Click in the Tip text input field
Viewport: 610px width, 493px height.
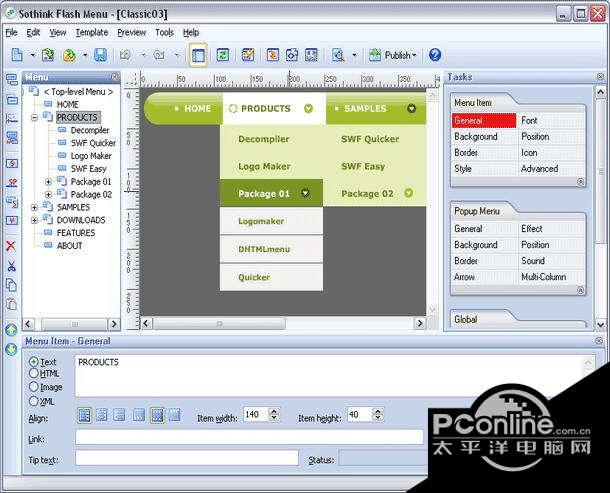pos(187,458)
